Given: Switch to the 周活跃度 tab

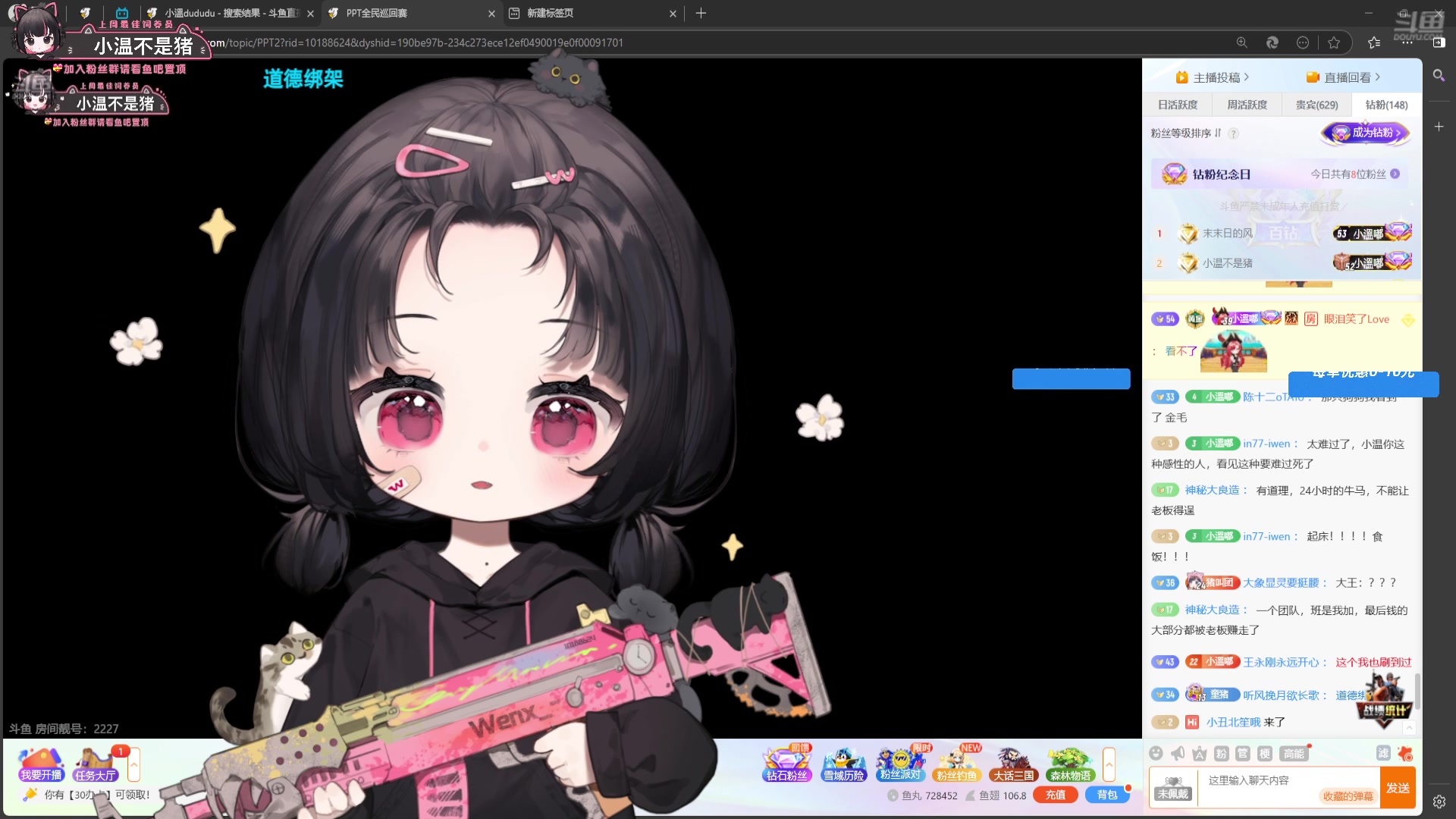Looking at the screenshot, I should click(1247, 105).
